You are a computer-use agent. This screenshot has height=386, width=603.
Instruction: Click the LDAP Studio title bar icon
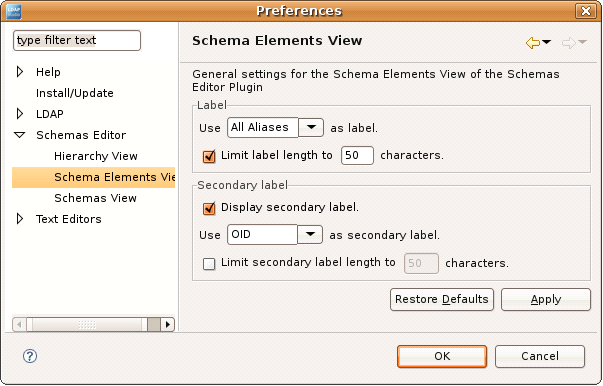point(14,11)
